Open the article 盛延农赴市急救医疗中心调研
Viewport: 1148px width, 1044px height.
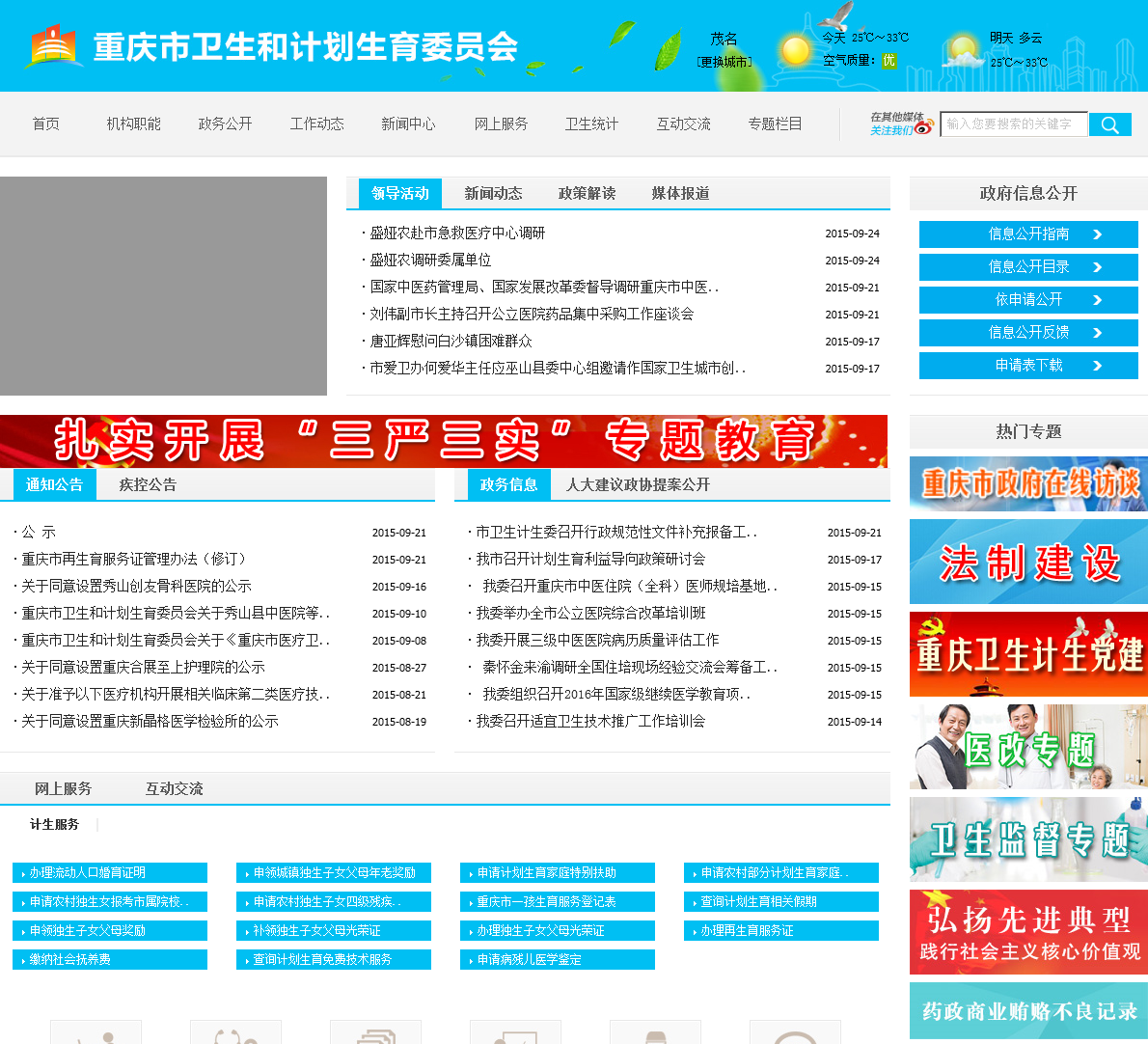[457, 233]
